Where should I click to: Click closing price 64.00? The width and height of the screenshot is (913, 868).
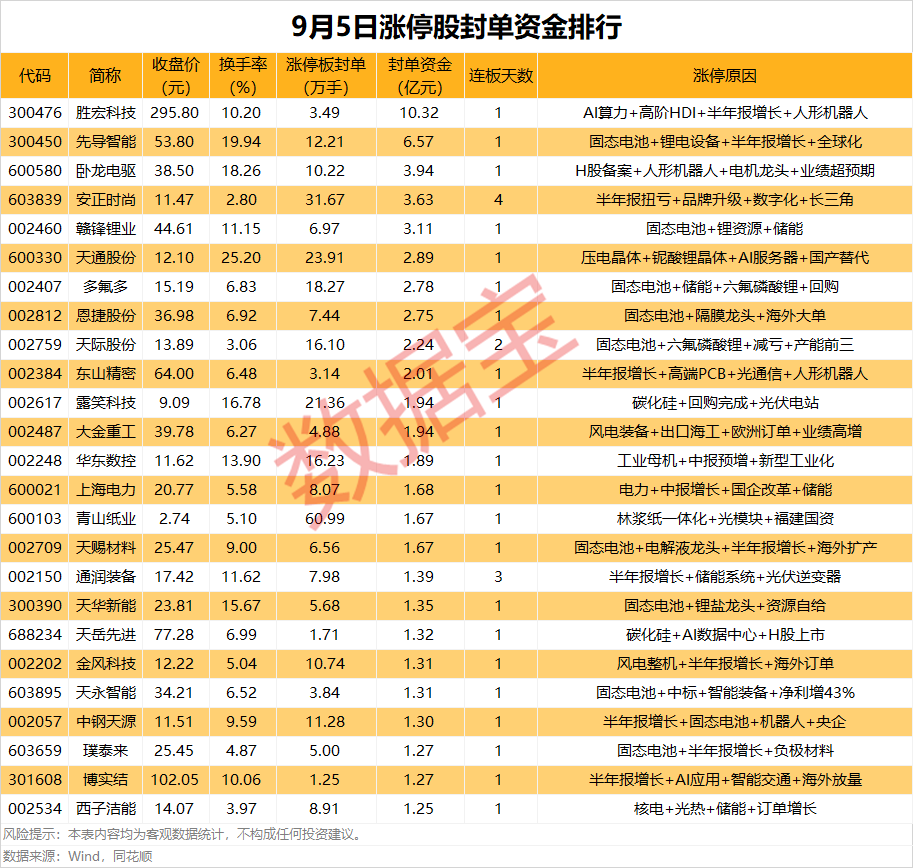[174, 374]
